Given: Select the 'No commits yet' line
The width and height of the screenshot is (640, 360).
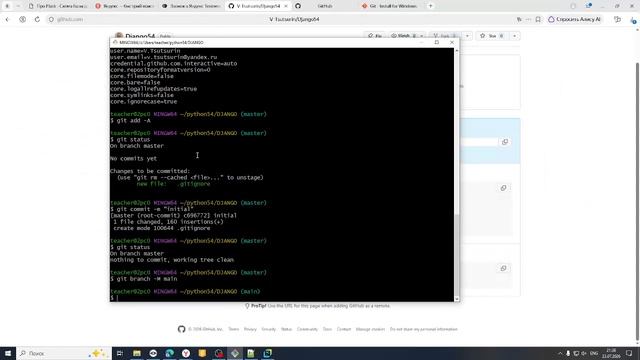Looking at the screenshot, I should pyautogui.click(x=133, y=158).
